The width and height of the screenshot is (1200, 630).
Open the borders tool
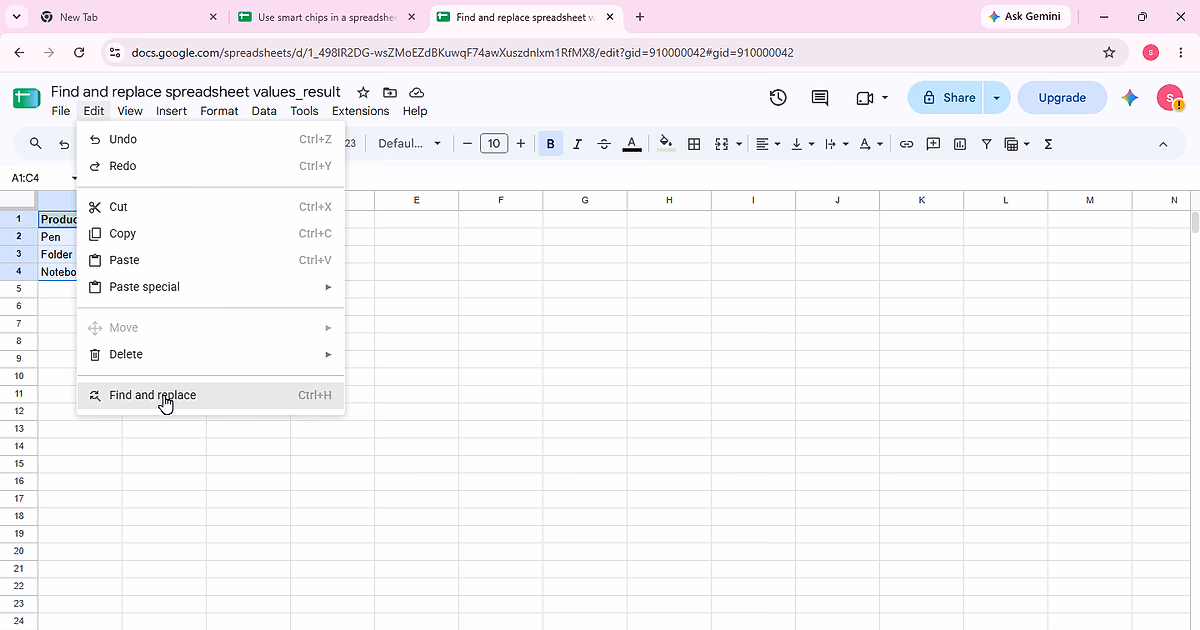click(x=694, y=144)
